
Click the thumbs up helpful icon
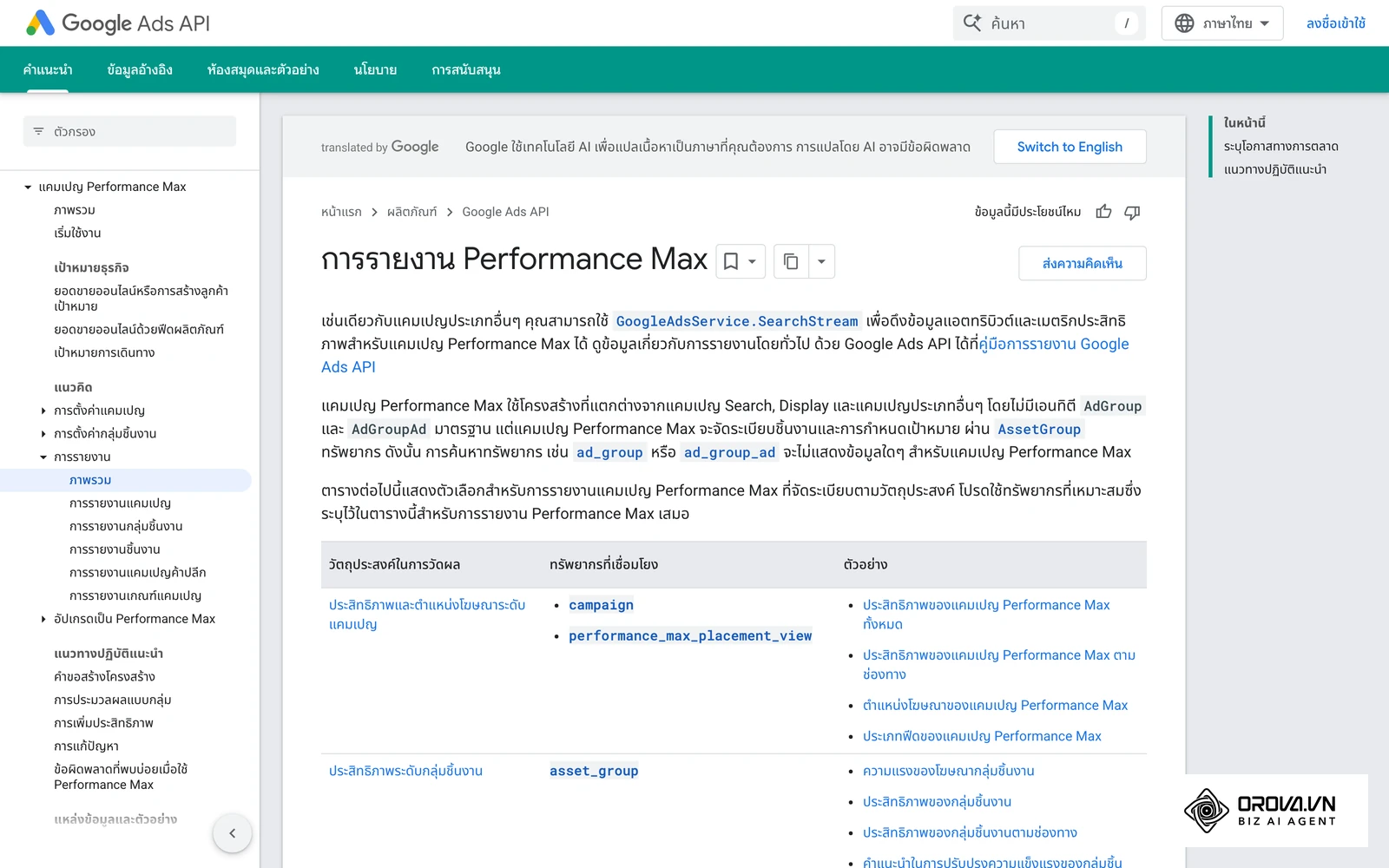coord(1103,212)
